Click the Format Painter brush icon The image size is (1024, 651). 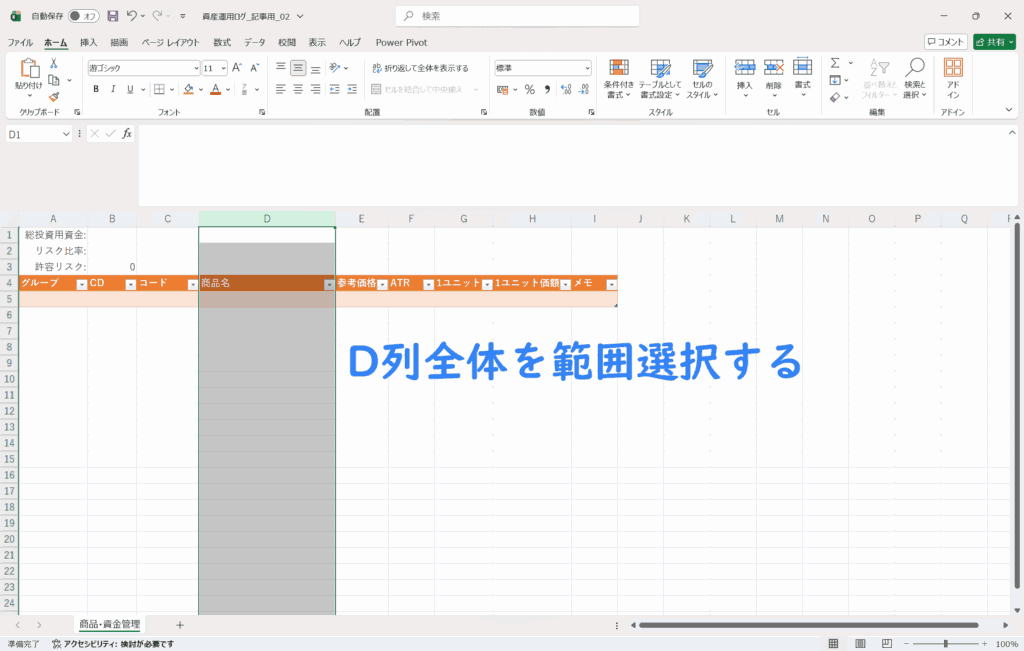click(x=54, y=97)
